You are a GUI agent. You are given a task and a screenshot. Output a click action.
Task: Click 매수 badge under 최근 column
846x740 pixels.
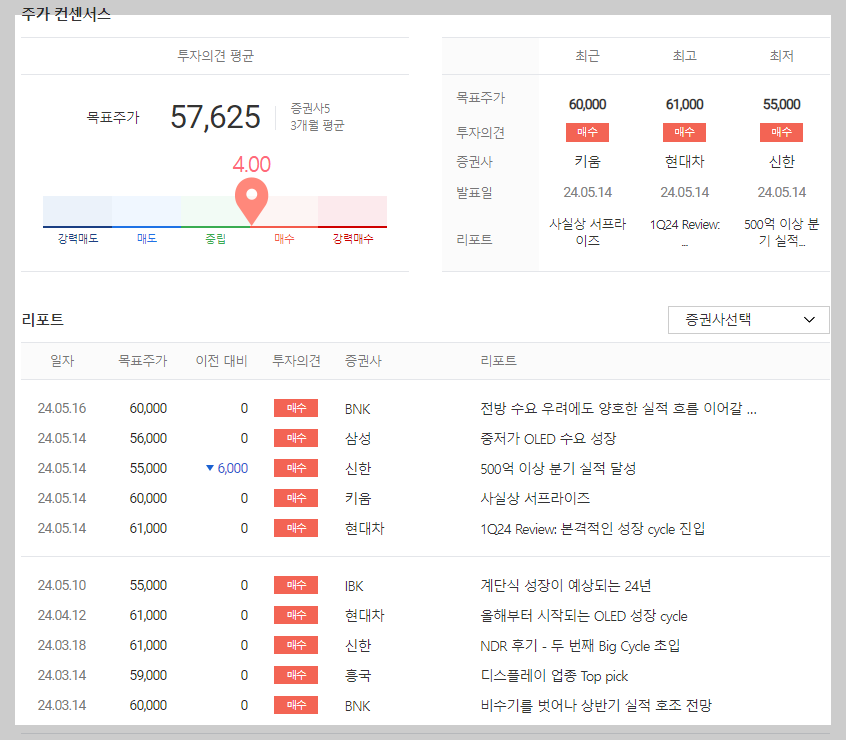(587, 132)
